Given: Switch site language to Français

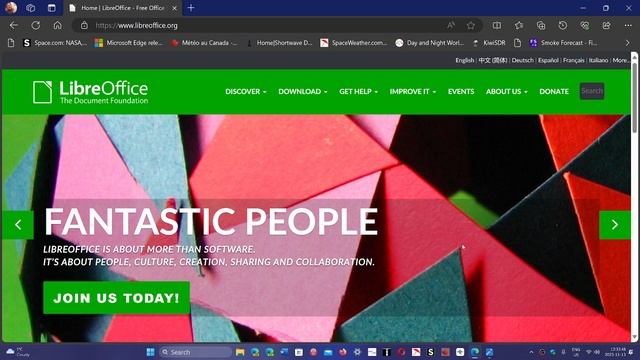Looking at the screenshot, I should click(x=573, y=60).
